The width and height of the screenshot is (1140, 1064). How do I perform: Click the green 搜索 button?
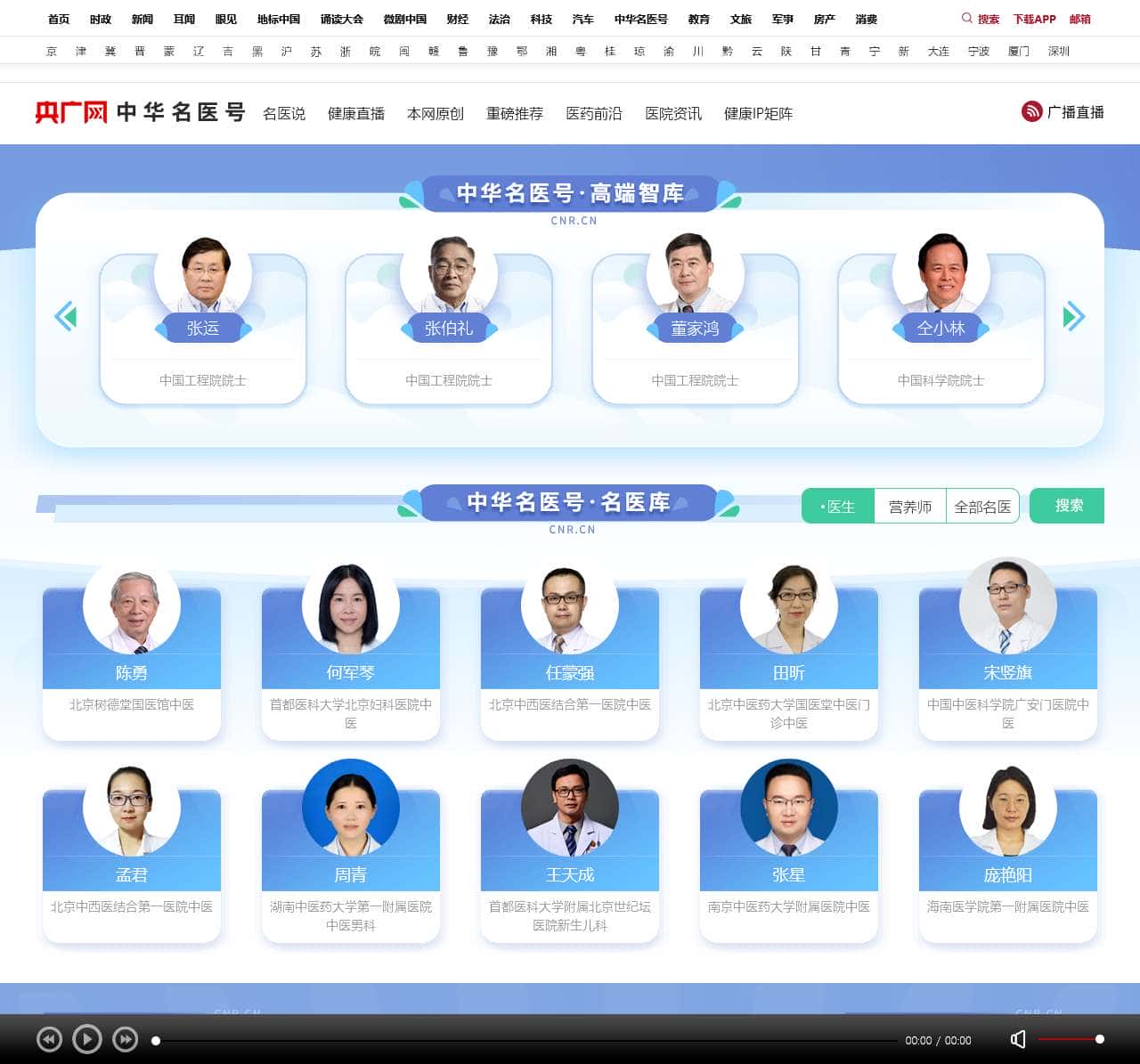tap(1067, 506)
